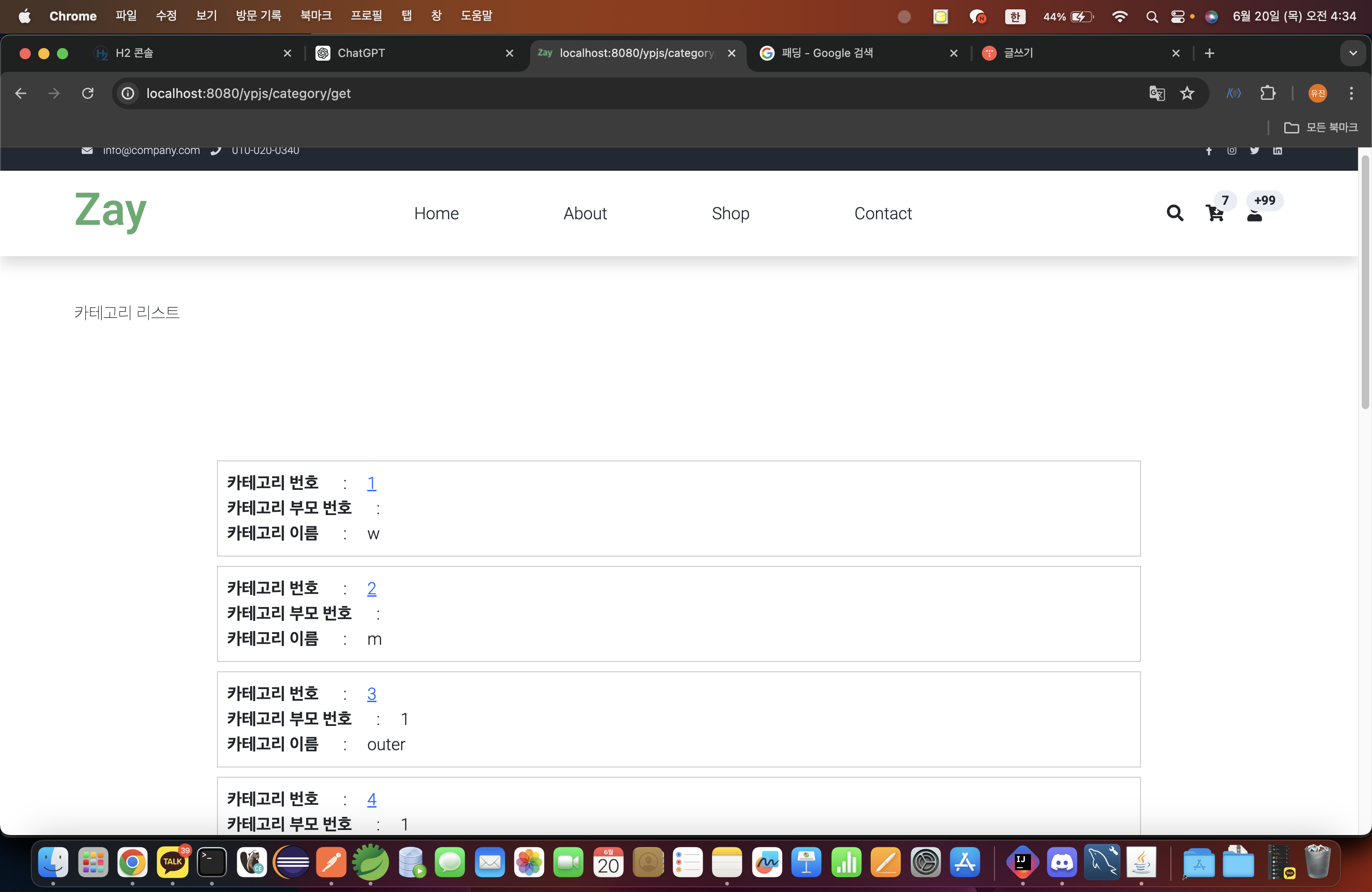Open the 북마크 menu in menu bar
Image resolution: width=1372 pixels, height=892 pixels.
click(315, 16)
